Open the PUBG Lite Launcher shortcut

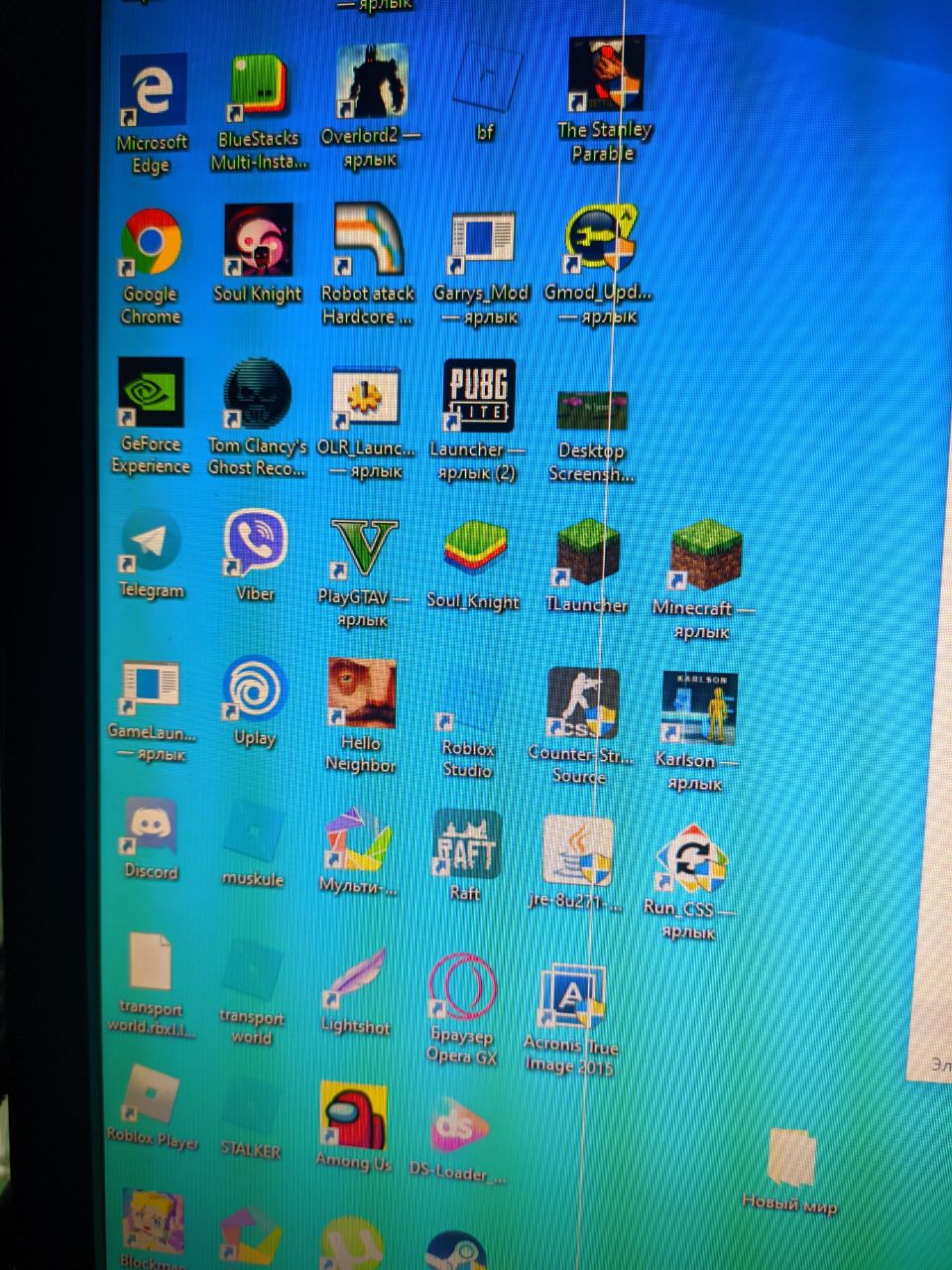[x=479, y=396]
